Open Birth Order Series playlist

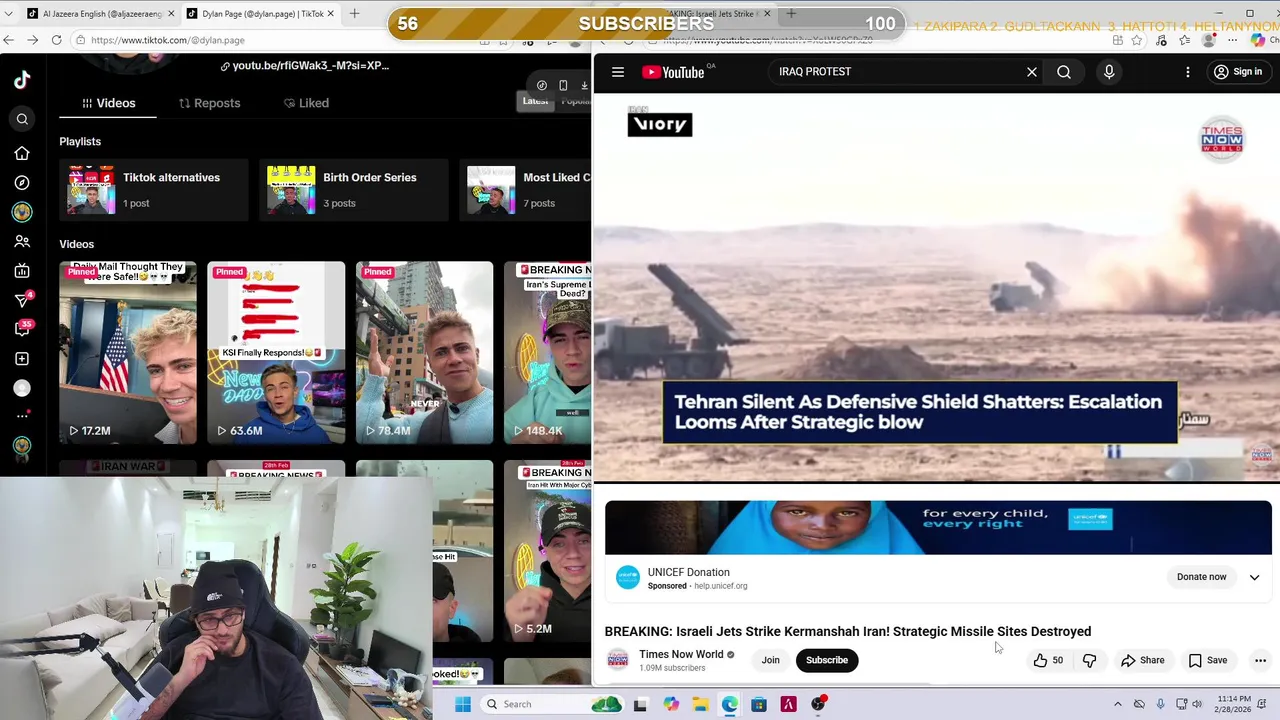coord(354,189)
